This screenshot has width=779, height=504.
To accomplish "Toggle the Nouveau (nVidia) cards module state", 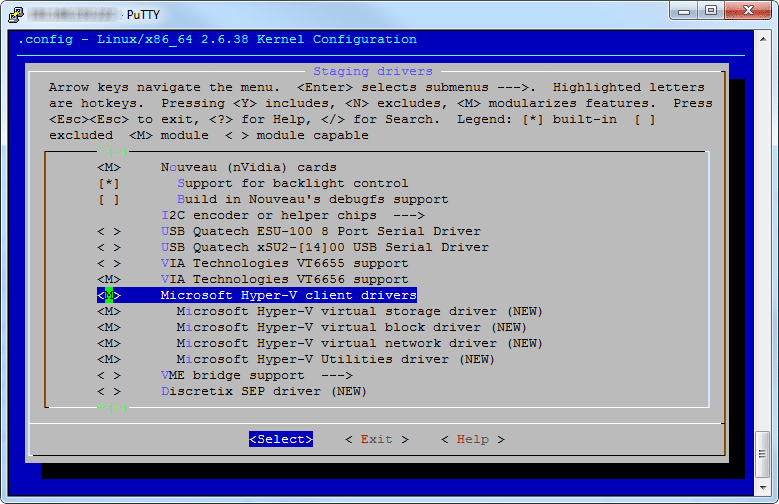I will click(109, 168).
